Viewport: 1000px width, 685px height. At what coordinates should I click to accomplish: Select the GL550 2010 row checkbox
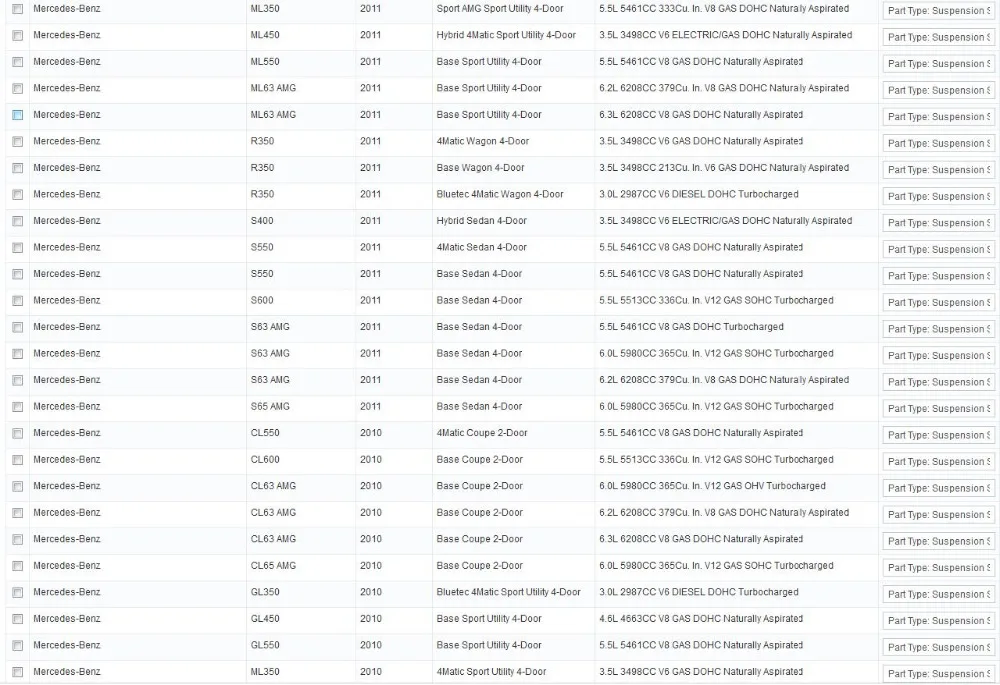[17, 645]
